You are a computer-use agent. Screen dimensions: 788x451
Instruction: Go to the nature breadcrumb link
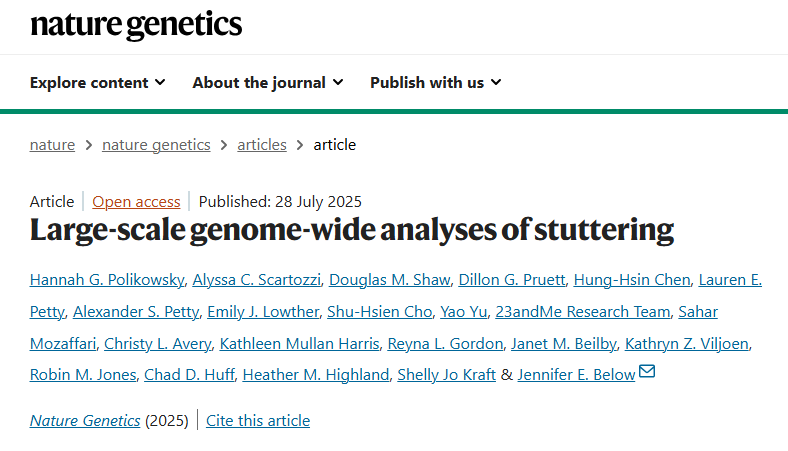coord(52,145)
